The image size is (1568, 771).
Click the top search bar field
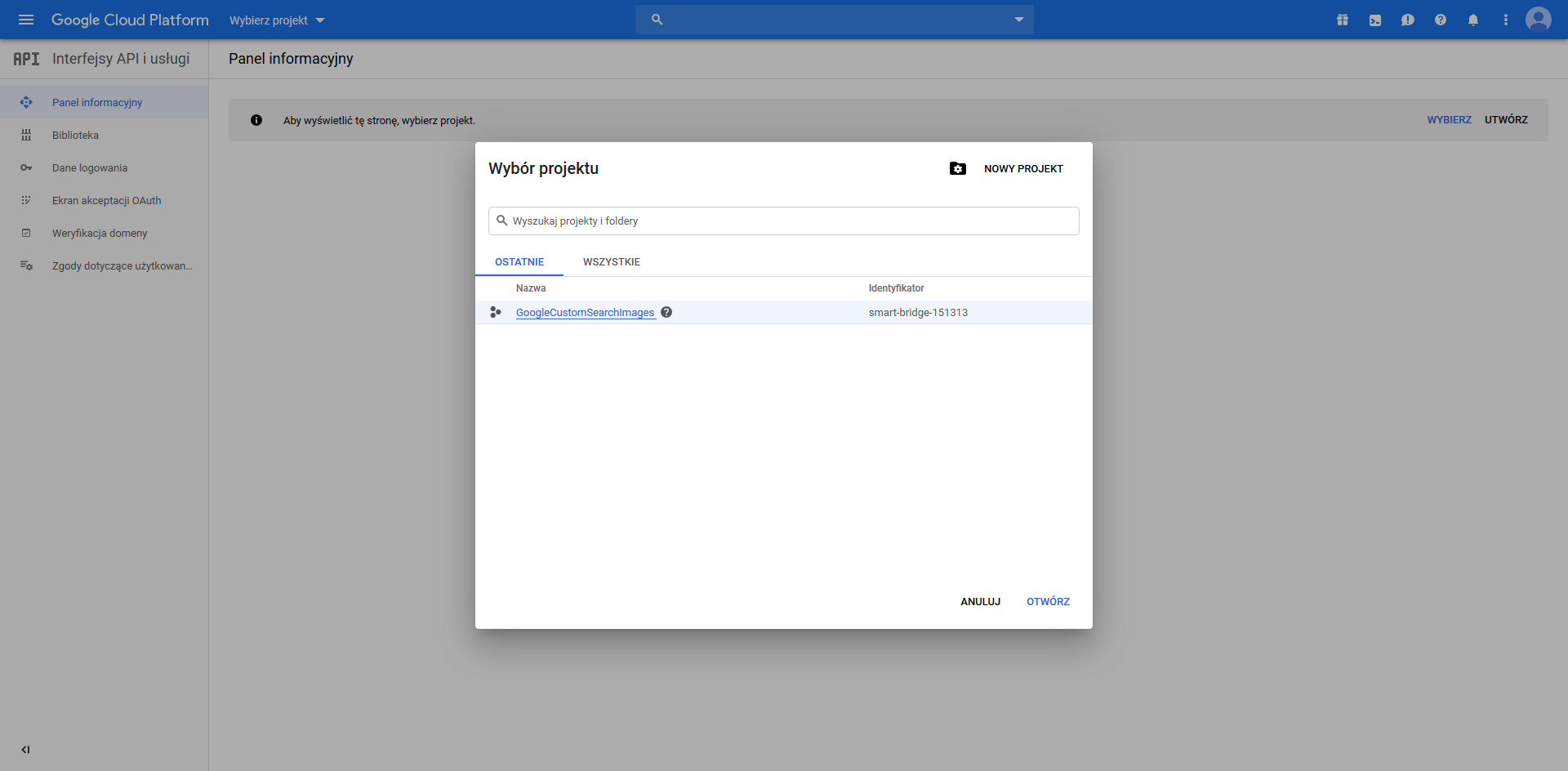pyautogui.click(x=835, y=20)
